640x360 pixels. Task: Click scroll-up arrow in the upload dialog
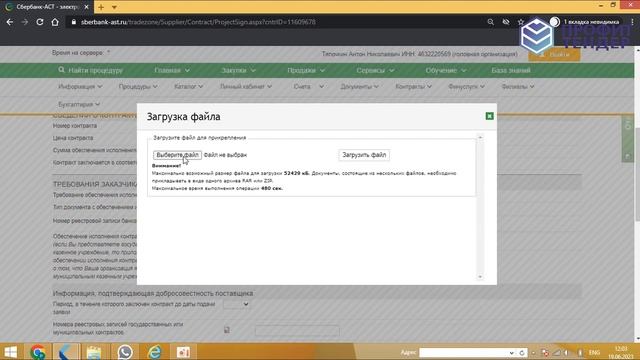480,138
